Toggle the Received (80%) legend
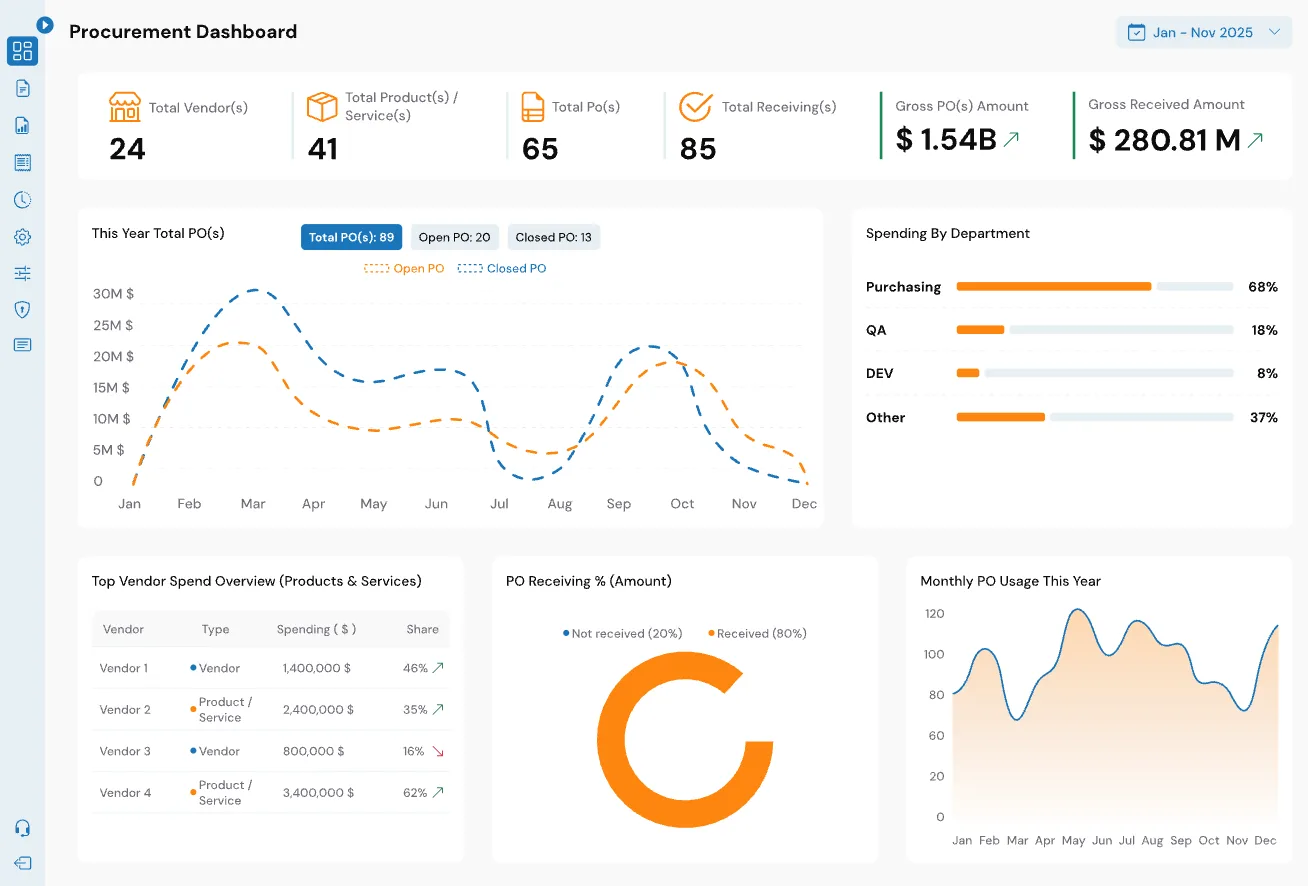The width and height of the screenshot is (1308, 886). pyautogui.click(x=757, y=633)
